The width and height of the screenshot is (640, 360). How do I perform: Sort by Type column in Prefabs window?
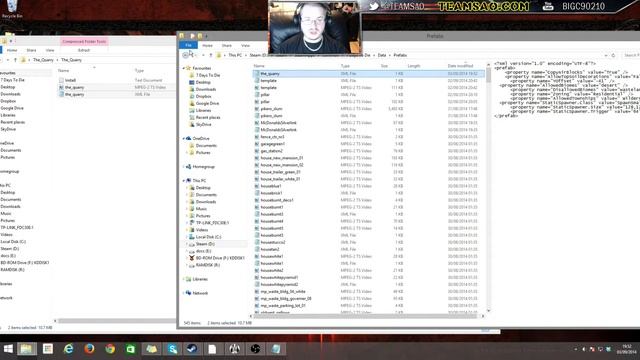click(x=345, y=66)
